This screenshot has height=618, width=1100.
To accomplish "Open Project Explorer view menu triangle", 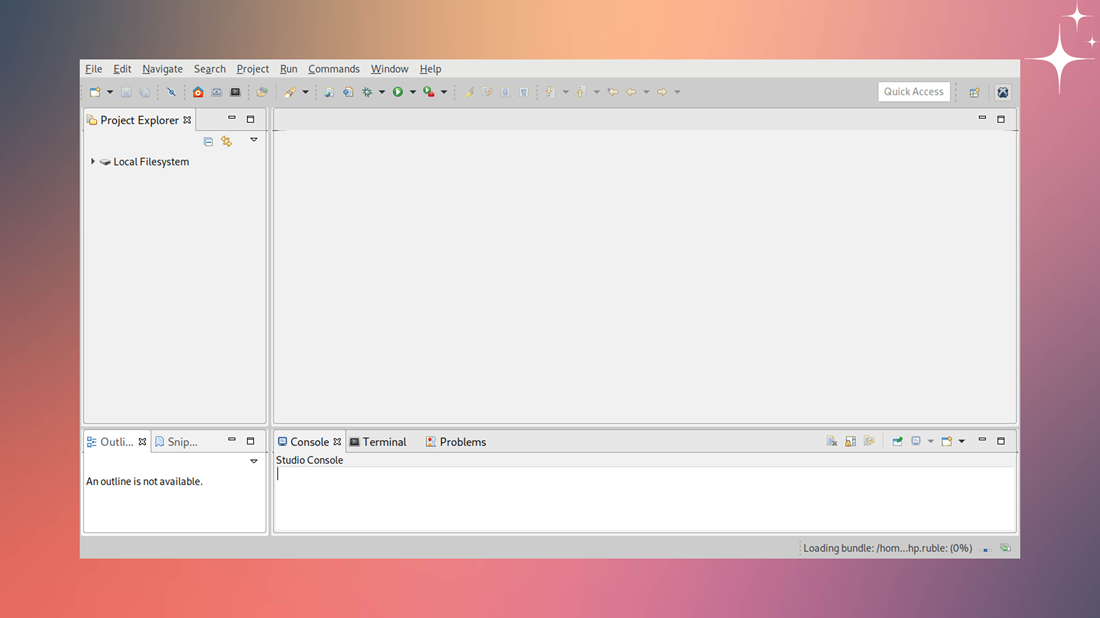I will pyautogui.click(x=254, y=140).
